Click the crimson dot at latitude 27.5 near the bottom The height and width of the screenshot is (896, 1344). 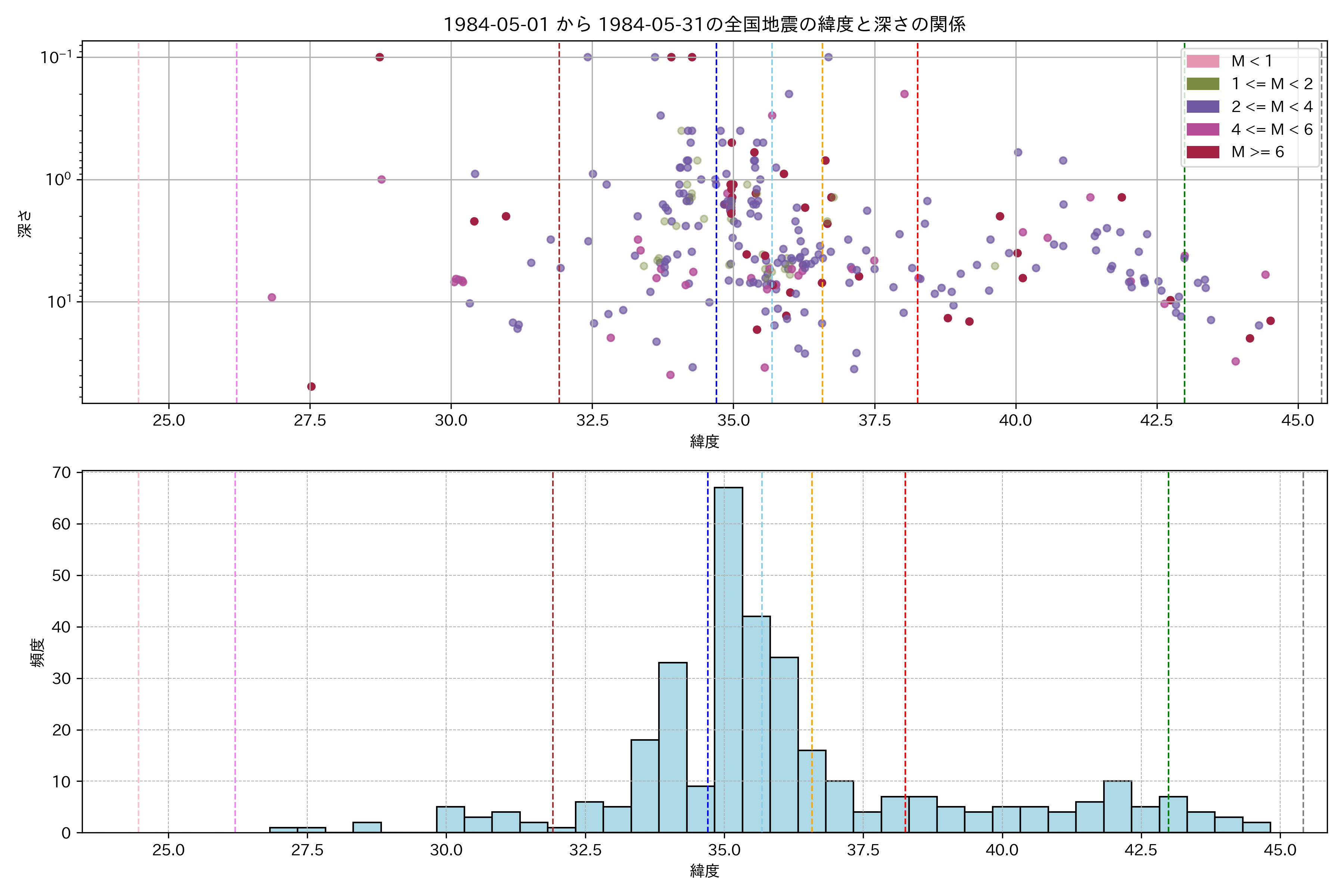(311, 387)
